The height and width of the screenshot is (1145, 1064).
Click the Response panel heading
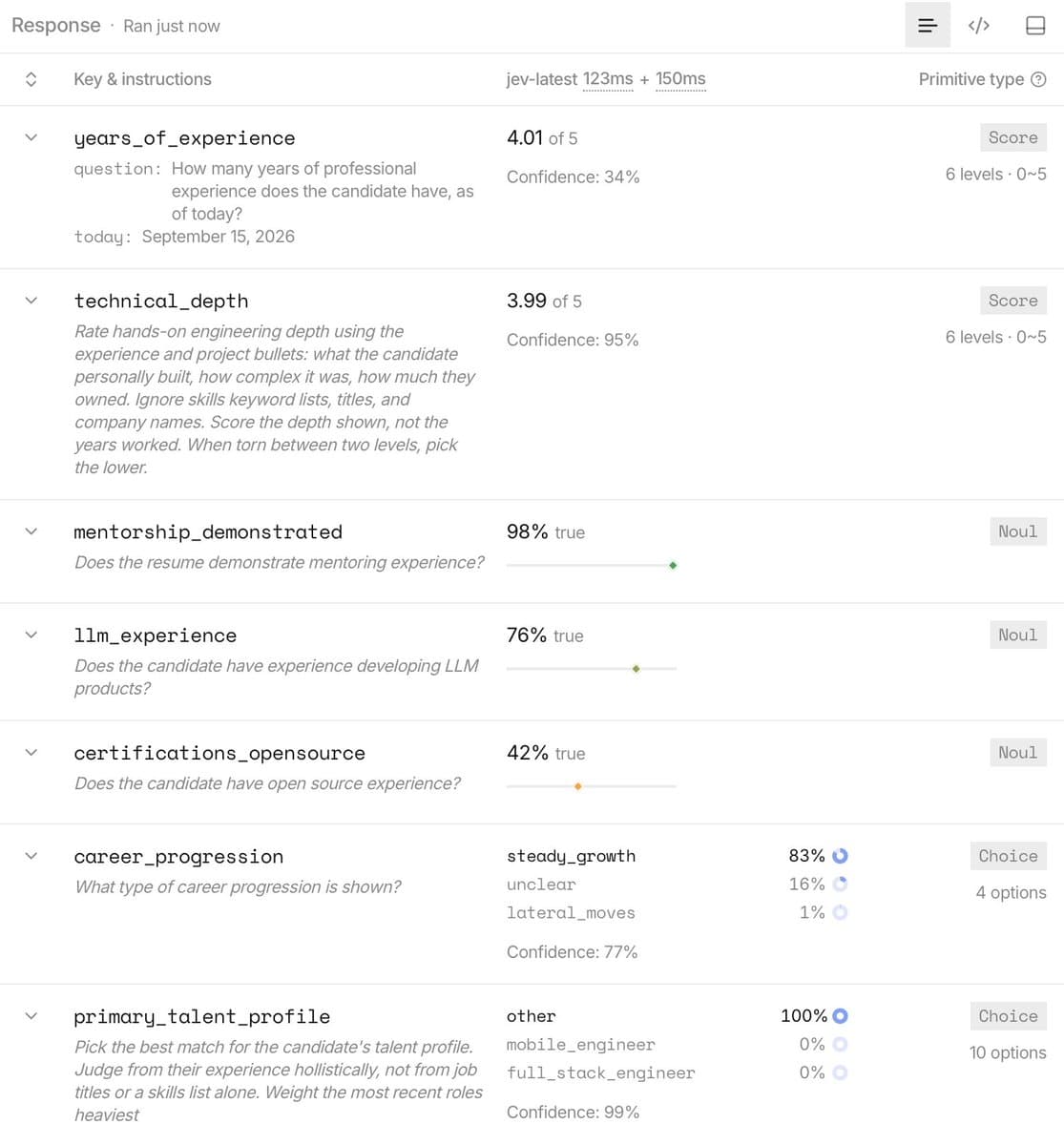coord(56,26)
